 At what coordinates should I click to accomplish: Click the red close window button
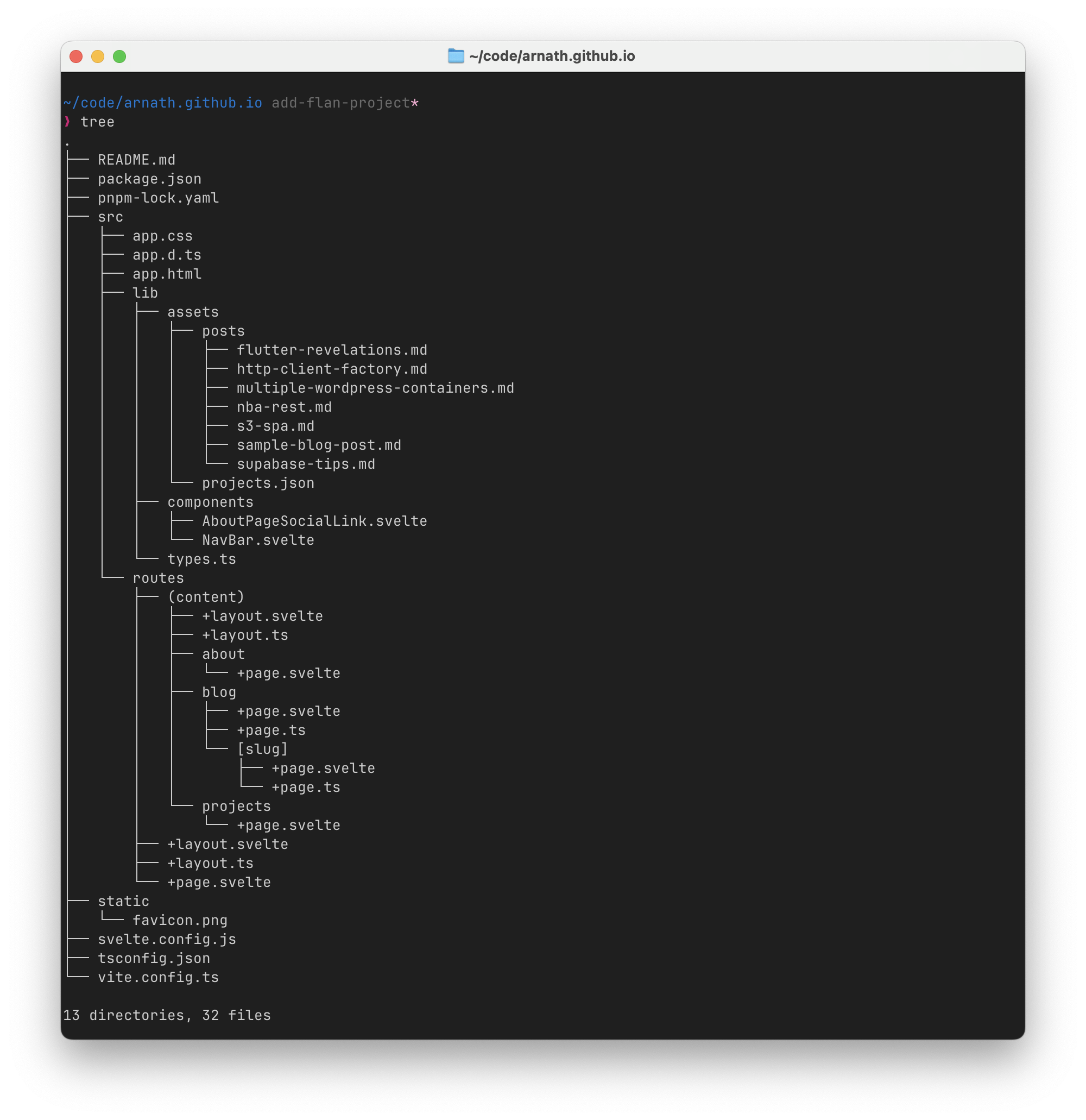click(76, 56)
